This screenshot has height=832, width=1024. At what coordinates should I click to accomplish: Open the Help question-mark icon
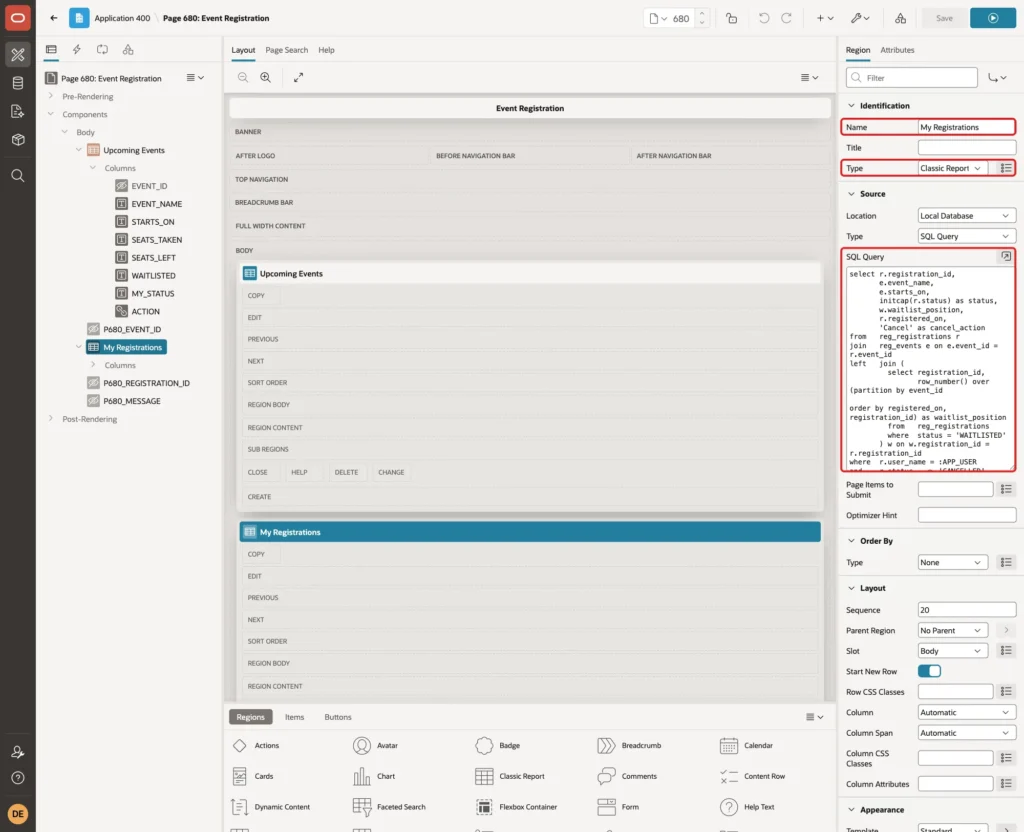point(18,778)
